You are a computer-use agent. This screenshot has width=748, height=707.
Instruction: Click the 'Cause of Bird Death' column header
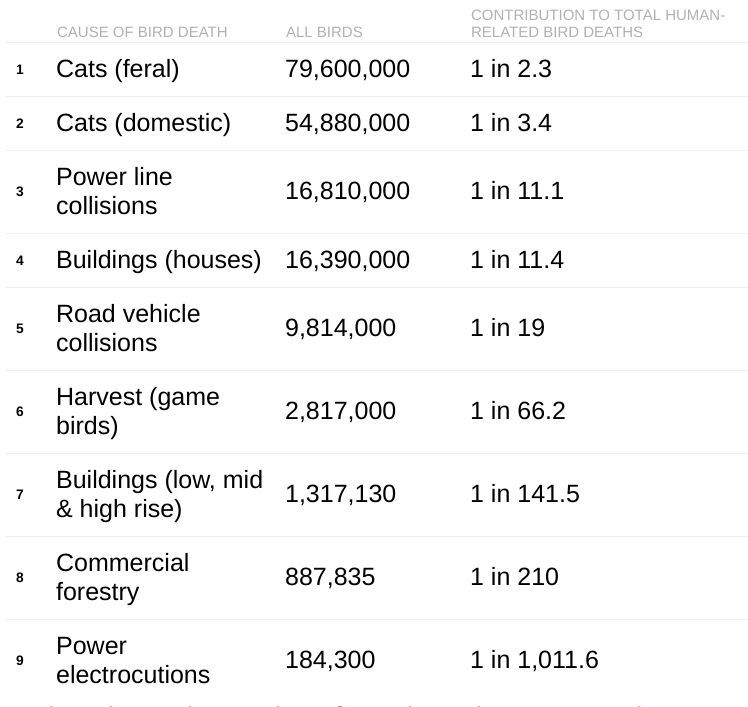pos(142,32)
